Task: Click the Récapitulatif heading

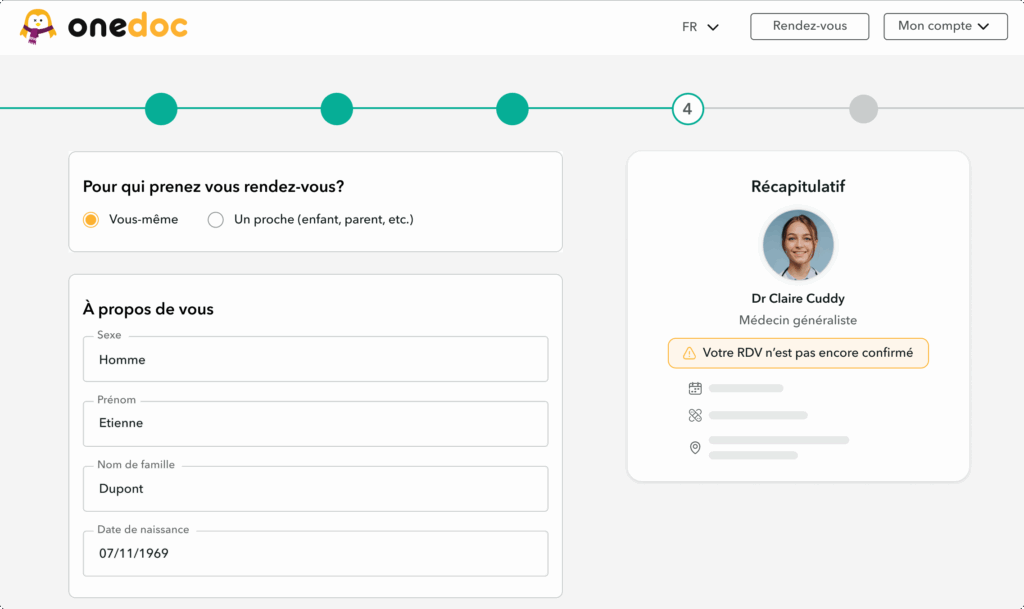Action: point(798,187)
